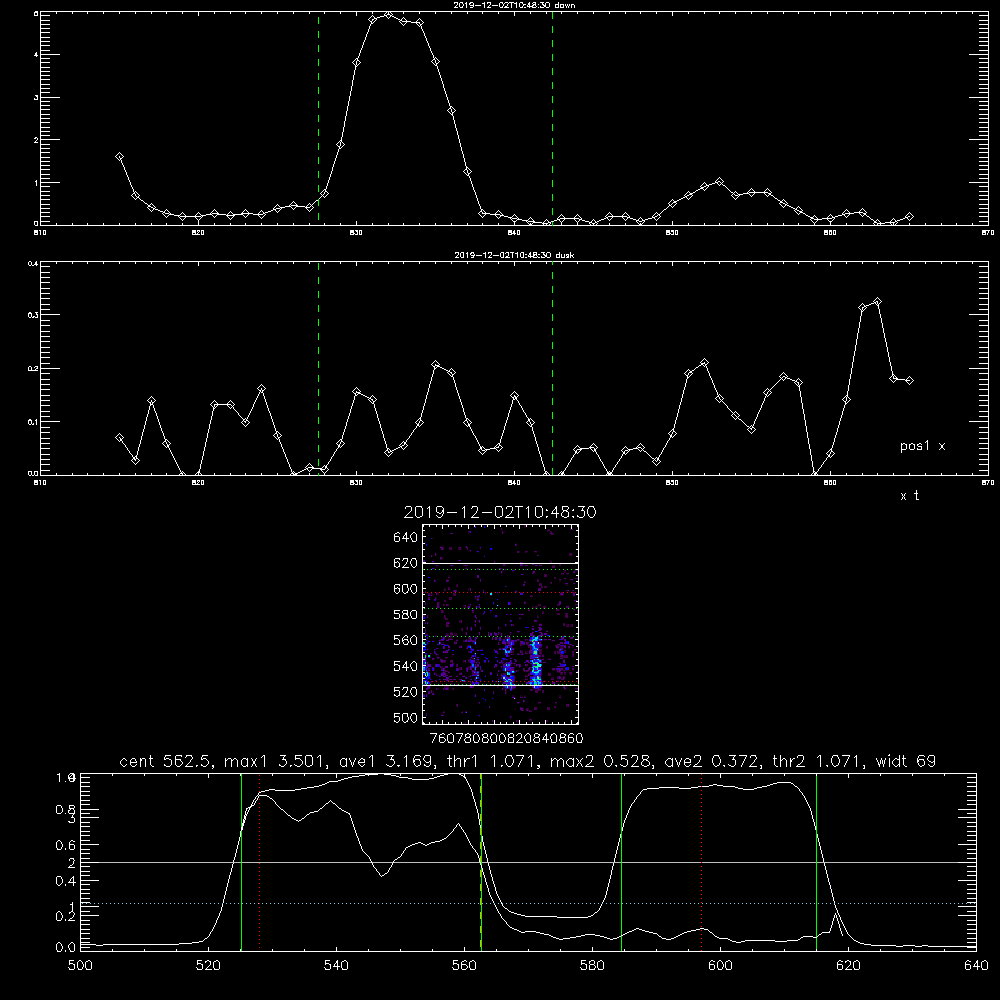
Task: Click the first diamond point of dawn curve
Action: tap(119, 157)
